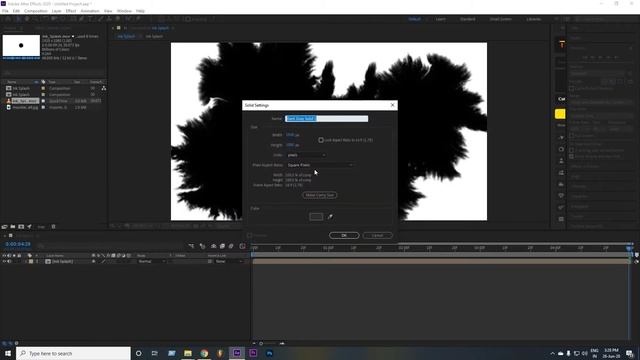Click the solid Name input field

(326, 118)
